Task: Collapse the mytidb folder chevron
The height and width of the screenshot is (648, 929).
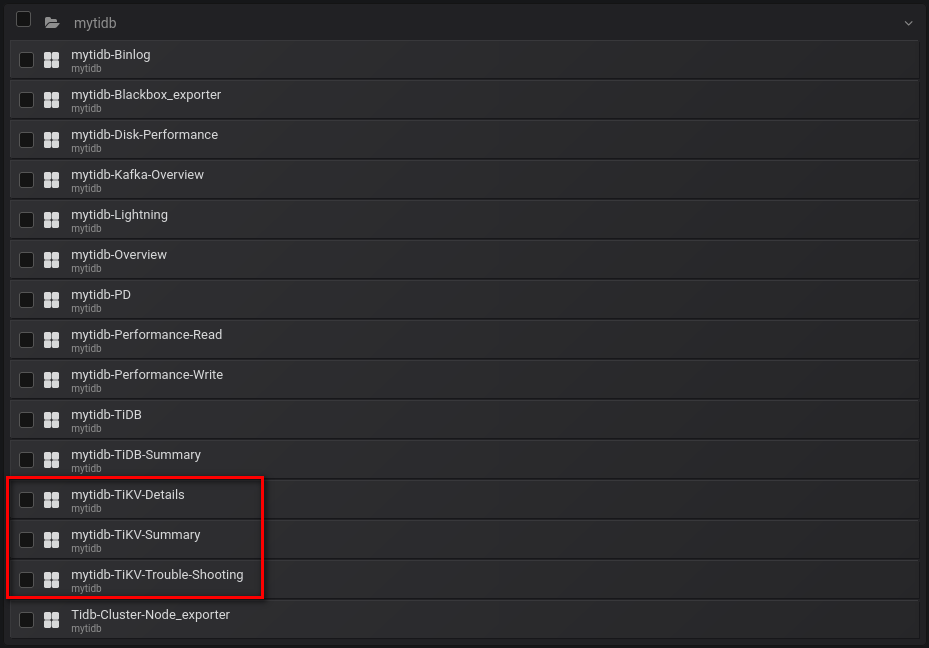Action: [908, 23]
